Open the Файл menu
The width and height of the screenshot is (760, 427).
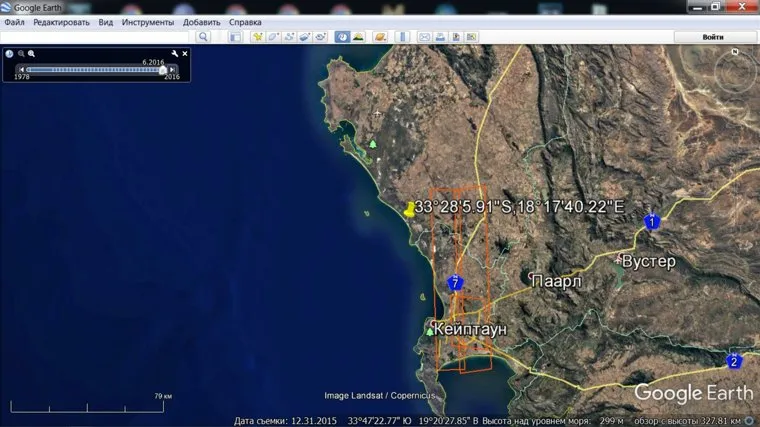15,22
